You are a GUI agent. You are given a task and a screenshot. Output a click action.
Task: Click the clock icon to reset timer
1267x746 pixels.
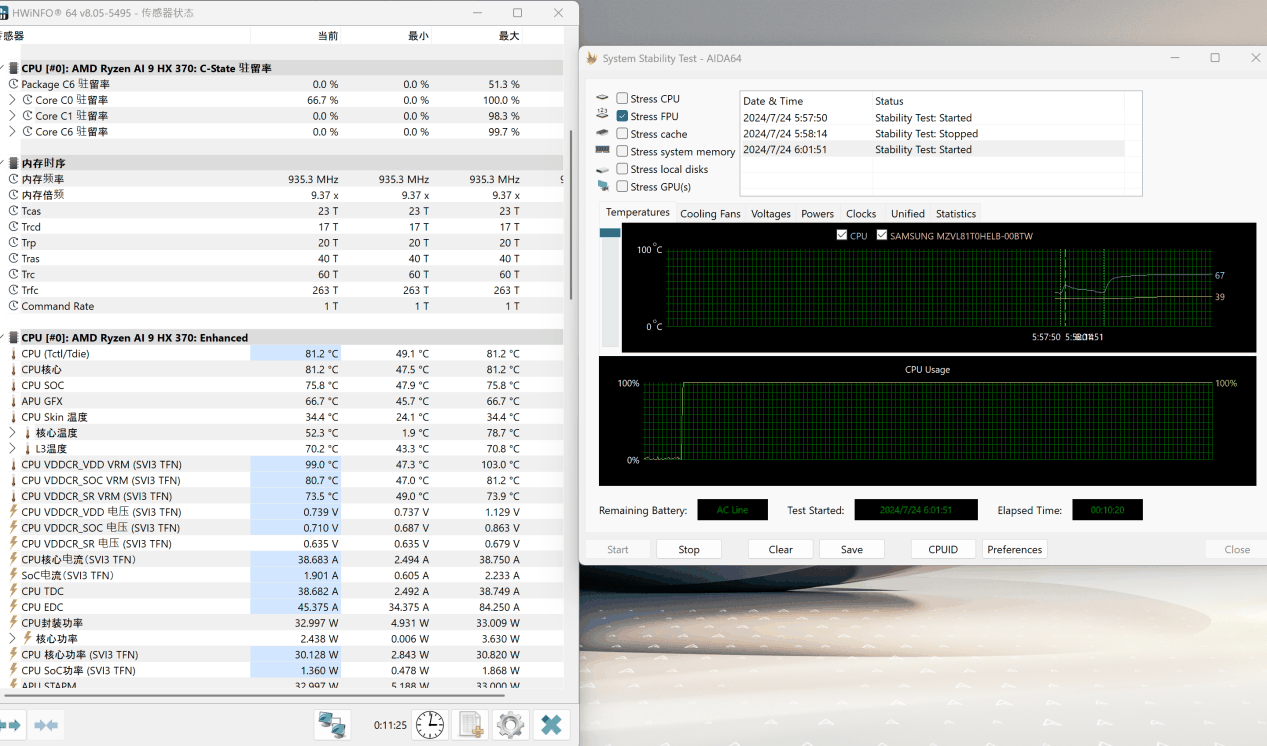point(430,725)
